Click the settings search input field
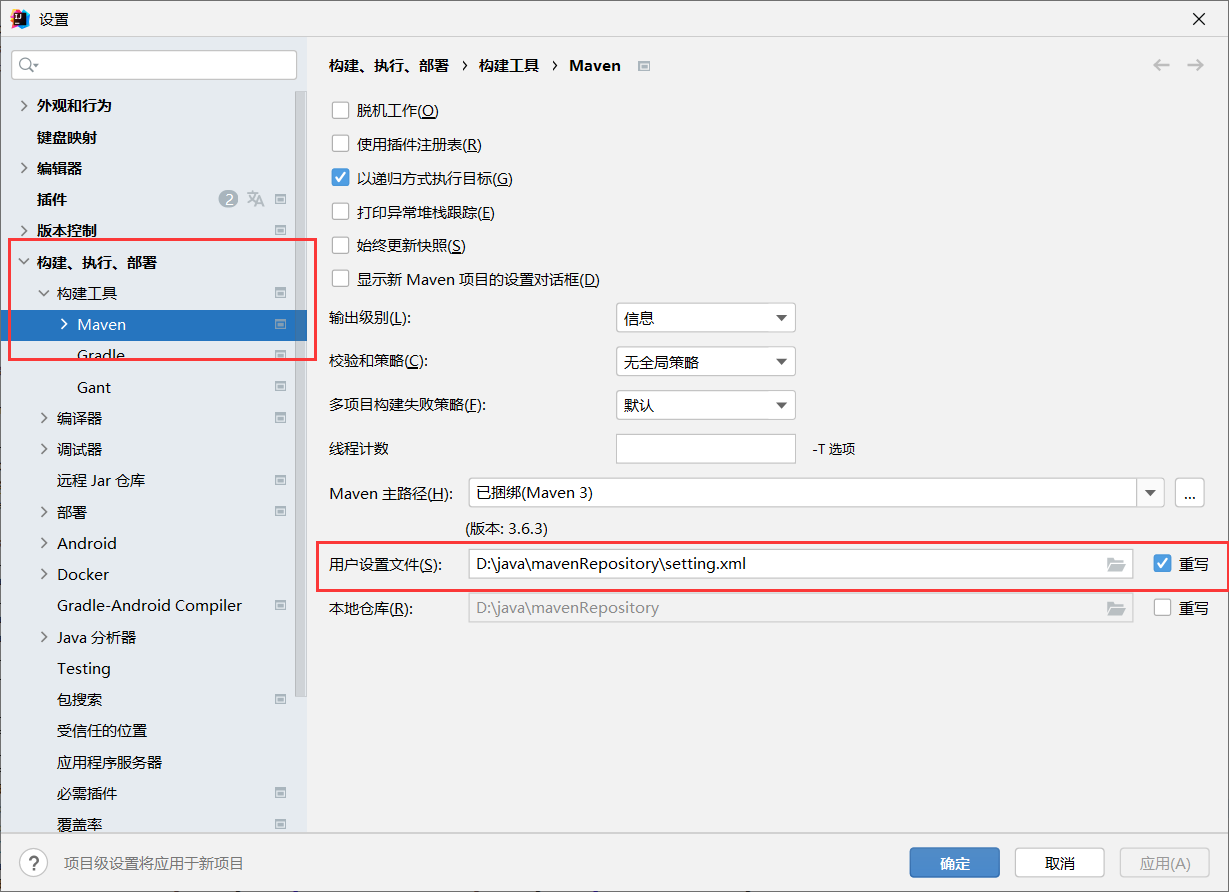 [x=154, y=65]
